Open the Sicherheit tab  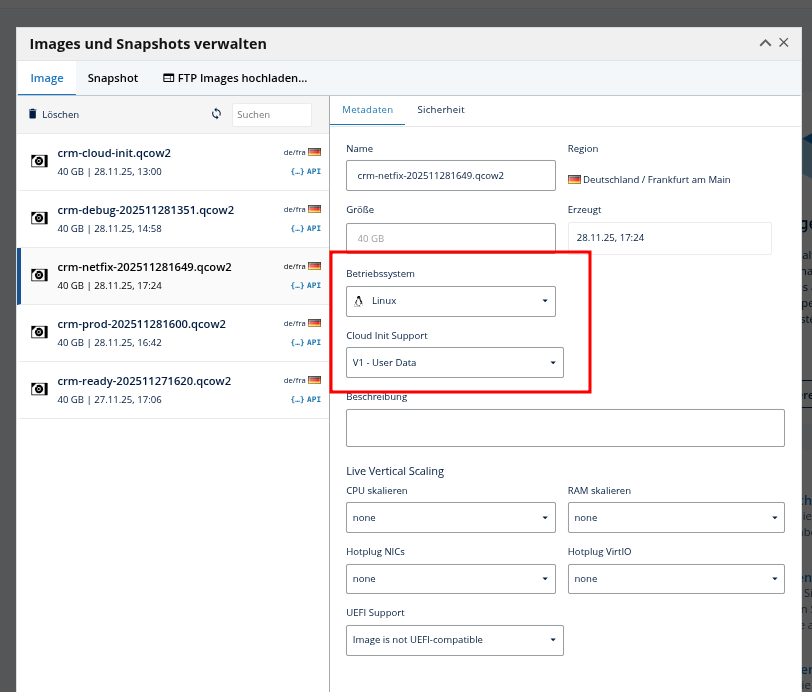tap(440, 110)
